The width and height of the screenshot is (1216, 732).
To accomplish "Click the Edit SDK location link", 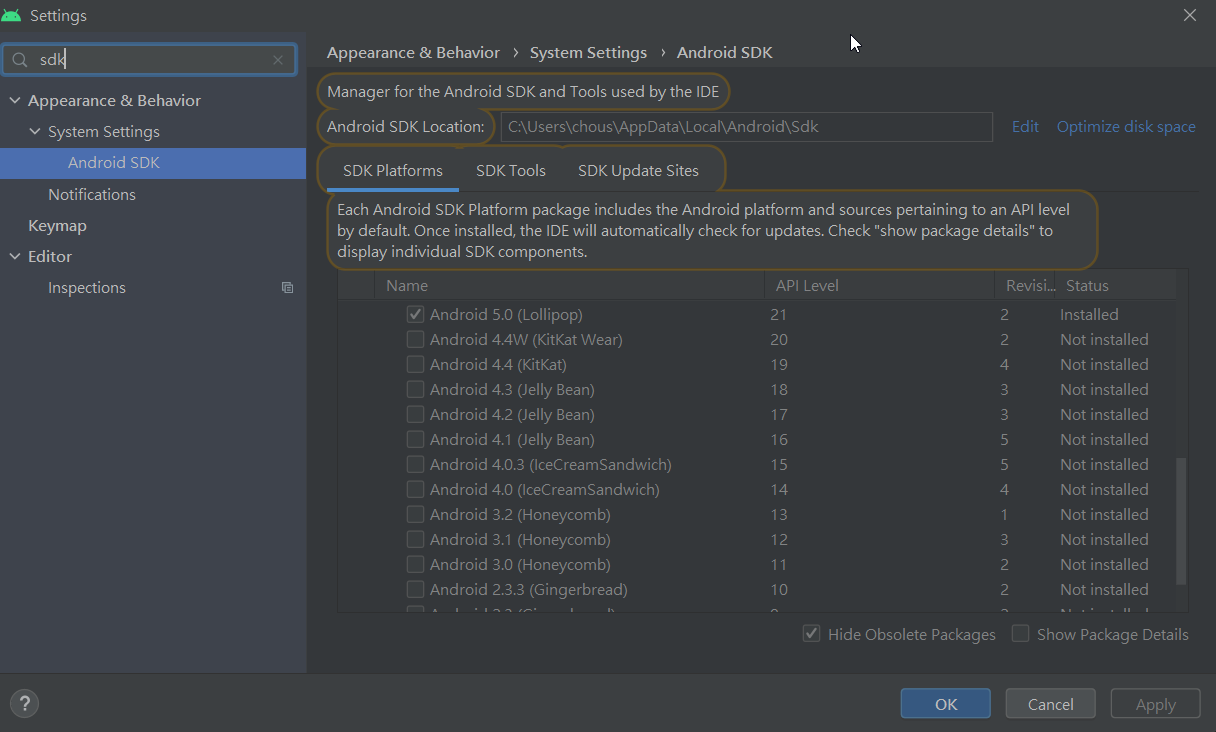I will point(1025,127).
